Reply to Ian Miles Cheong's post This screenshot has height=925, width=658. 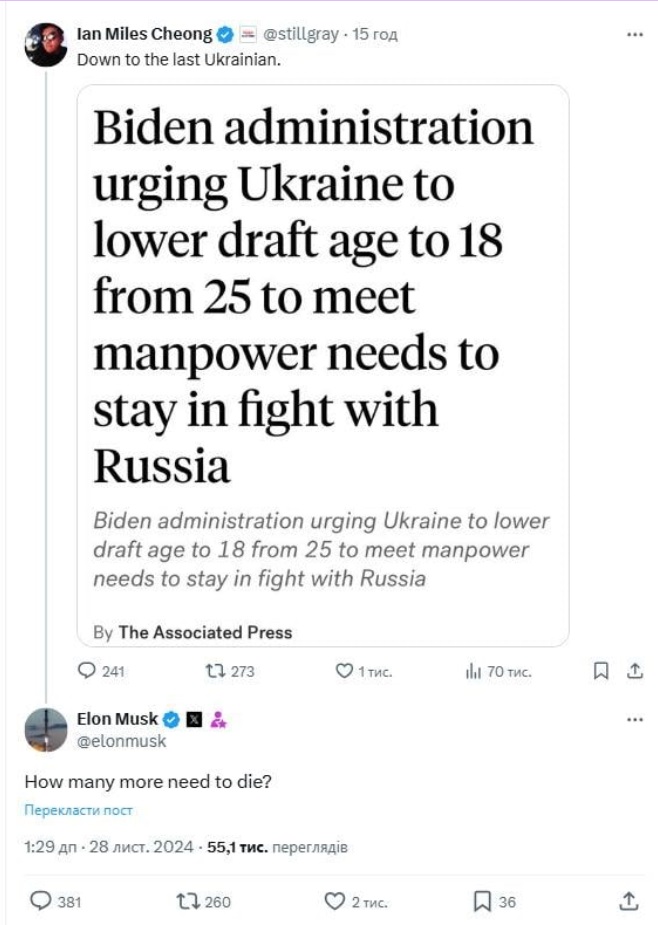click(87, 672)
